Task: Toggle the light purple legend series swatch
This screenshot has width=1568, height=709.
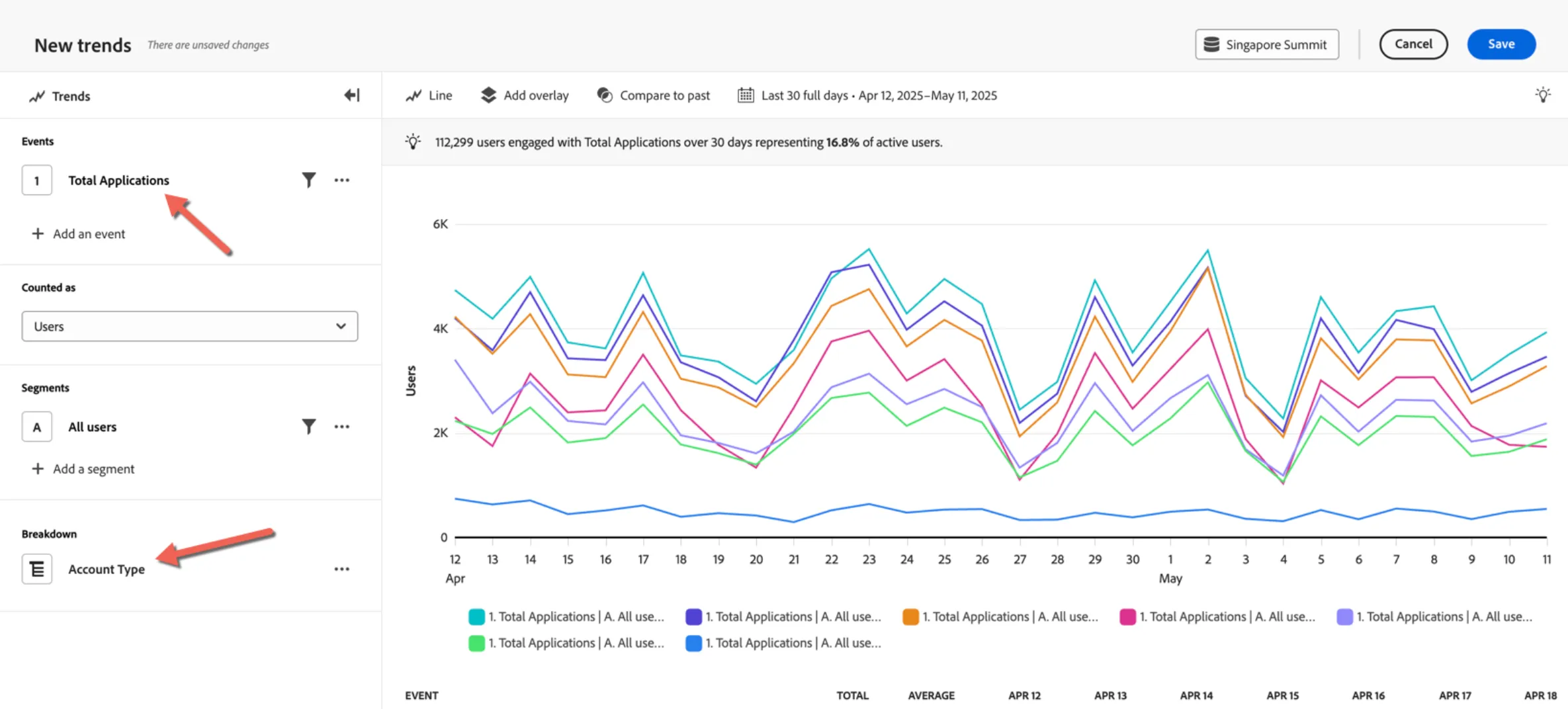Action: (1344, 616)
